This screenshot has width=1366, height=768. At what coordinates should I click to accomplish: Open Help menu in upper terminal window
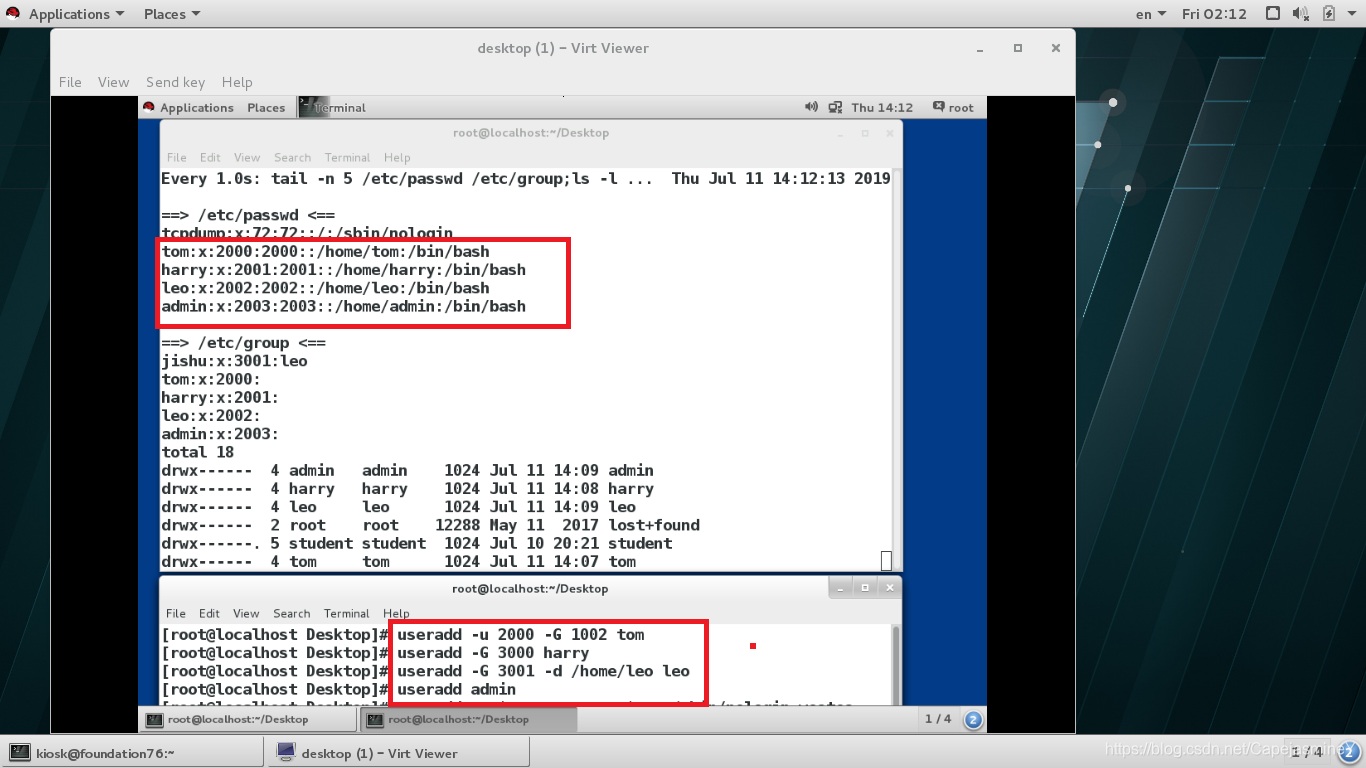397,157
